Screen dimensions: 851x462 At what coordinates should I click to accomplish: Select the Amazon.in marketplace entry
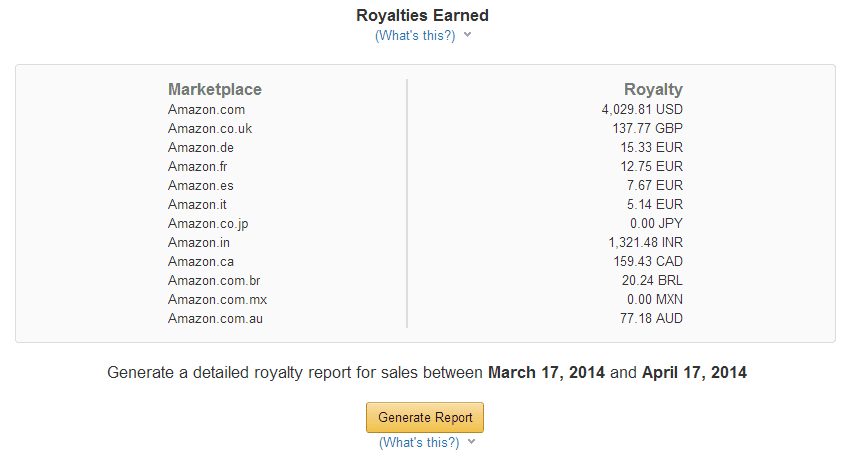coord(199,243)
